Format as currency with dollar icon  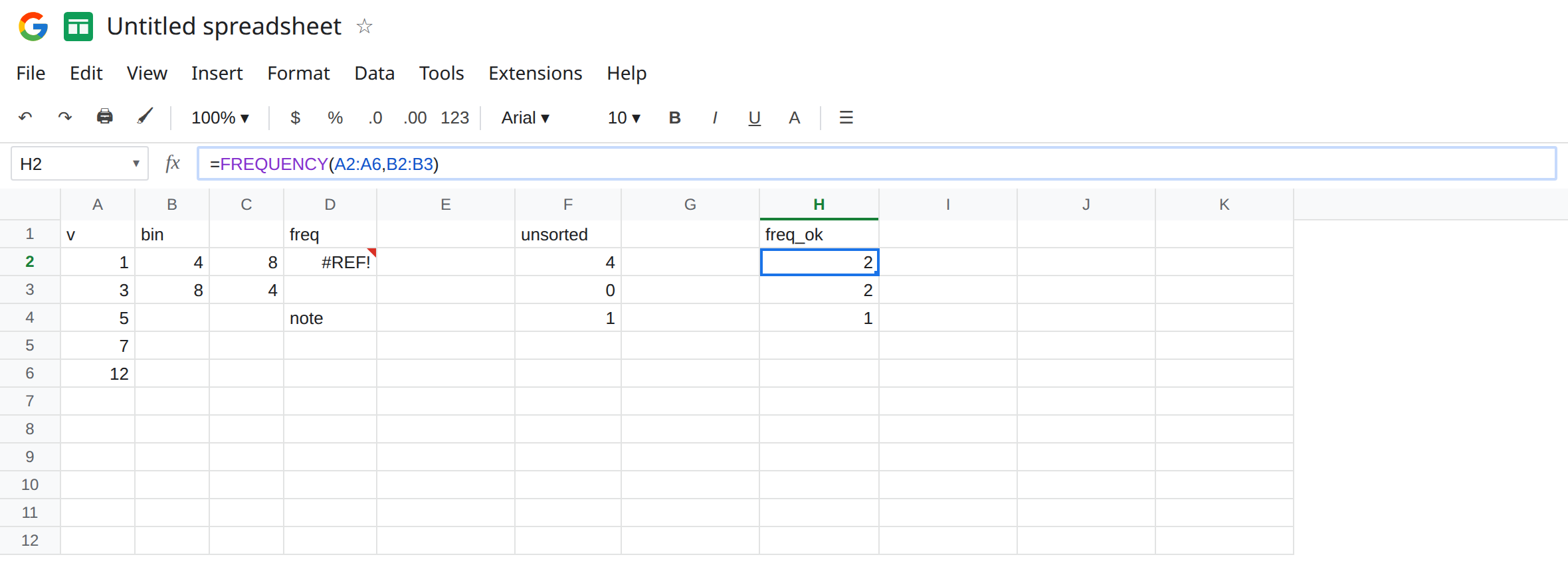pyautogui.click(x=296, y=118)
